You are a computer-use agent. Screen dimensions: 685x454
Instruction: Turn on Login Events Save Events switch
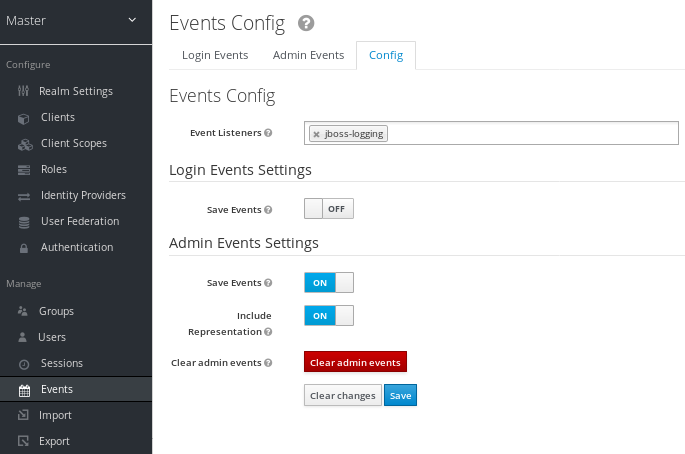329,208
